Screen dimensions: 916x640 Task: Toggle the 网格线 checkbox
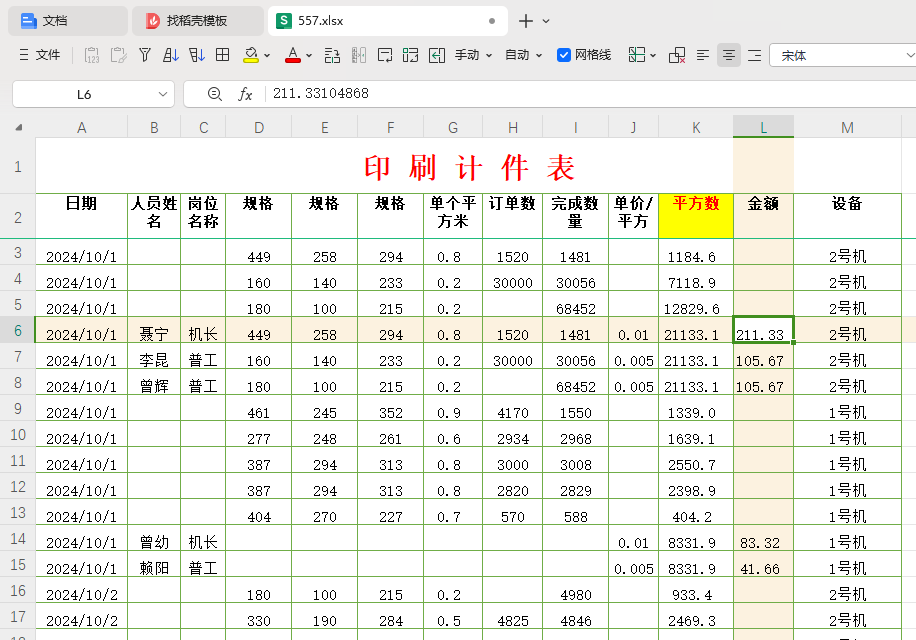point(564,55)
